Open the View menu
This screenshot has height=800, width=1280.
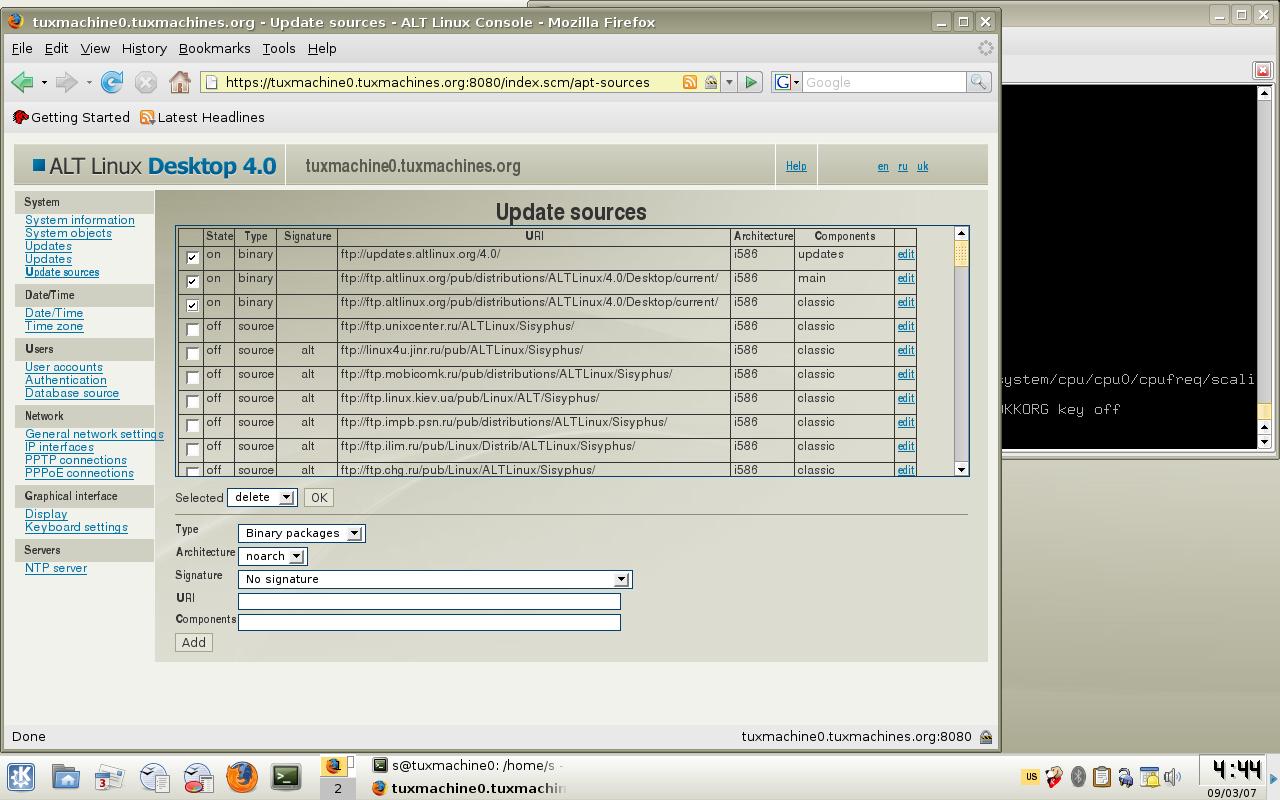tap(95, 48)
